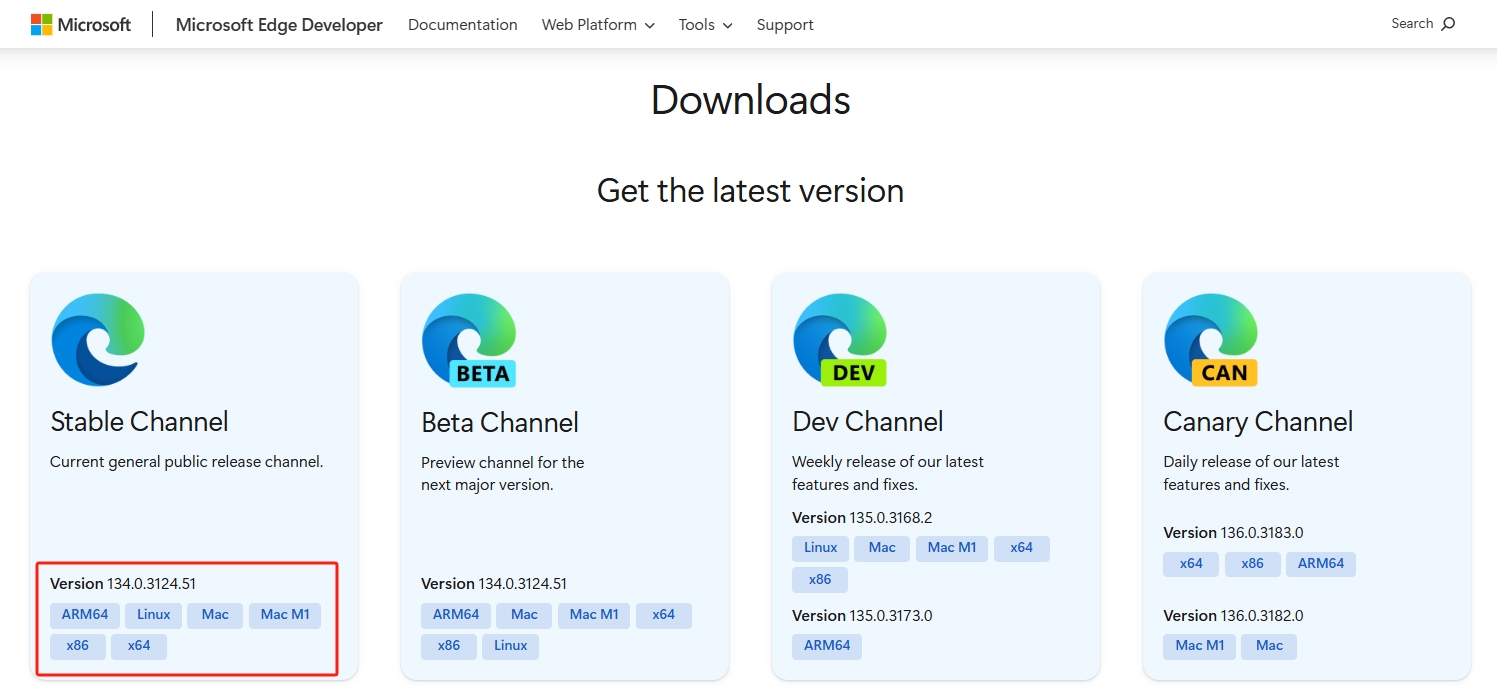The image size is (1497, 700).
Task: Download Canary Channel ARM64 build
Action: [x=1321, y=564]
